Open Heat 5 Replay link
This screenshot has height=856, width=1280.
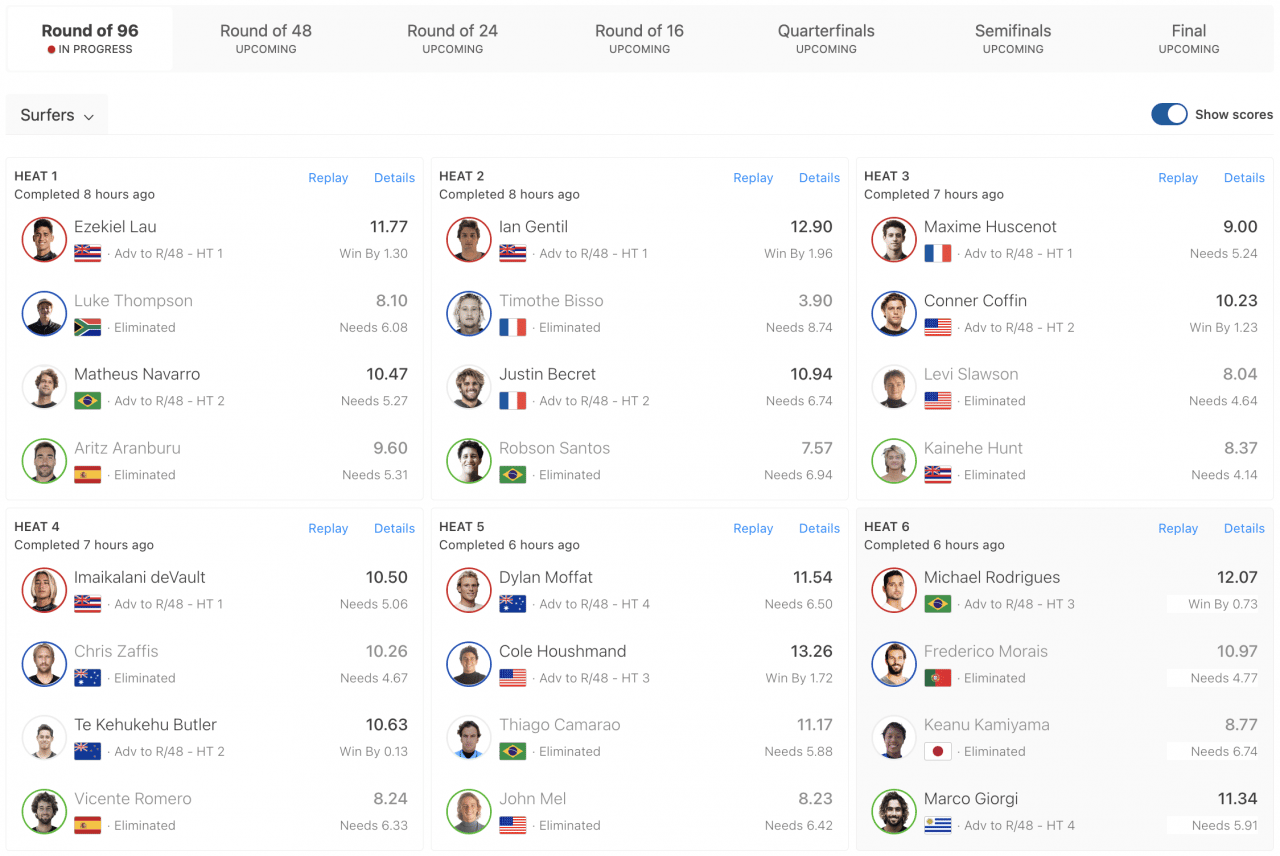[753, 529]
